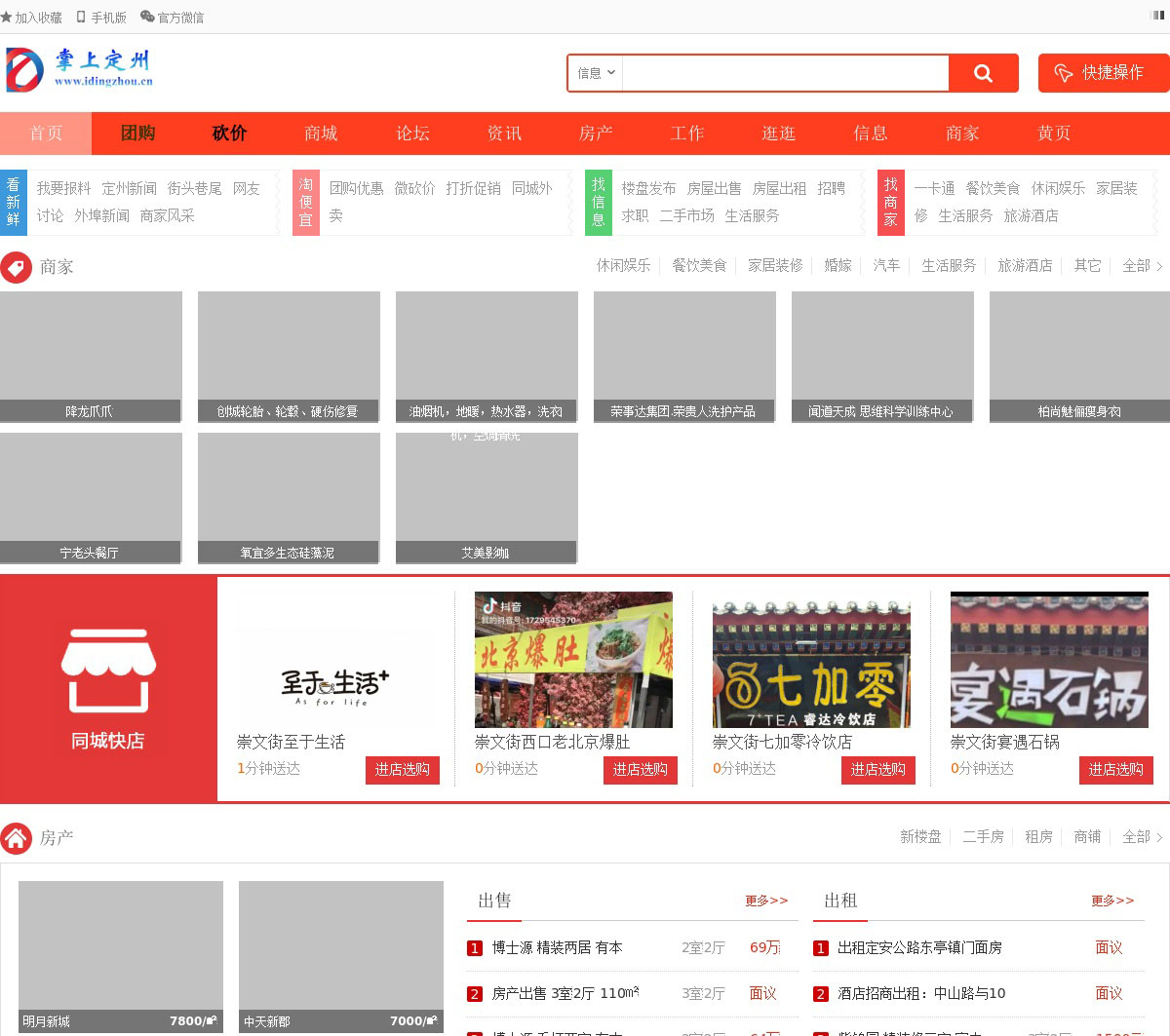Click the 官方微信 WeChat icon
The width and height of the screenshot is (1170, 1036).
click(147, 18)
